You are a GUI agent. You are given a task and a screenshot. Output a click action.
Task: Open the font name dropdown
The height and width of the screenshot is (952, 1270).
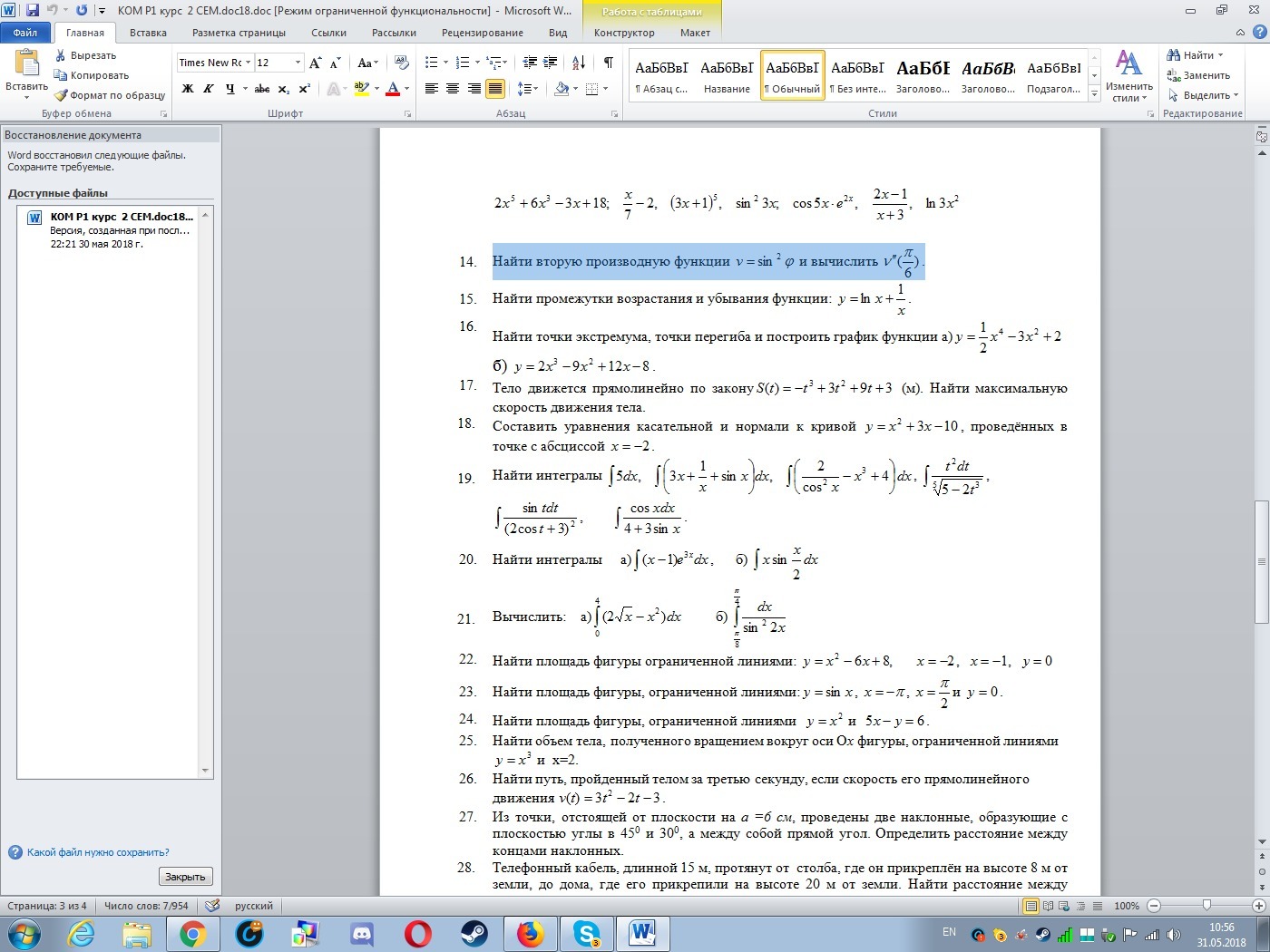point(248,63)
